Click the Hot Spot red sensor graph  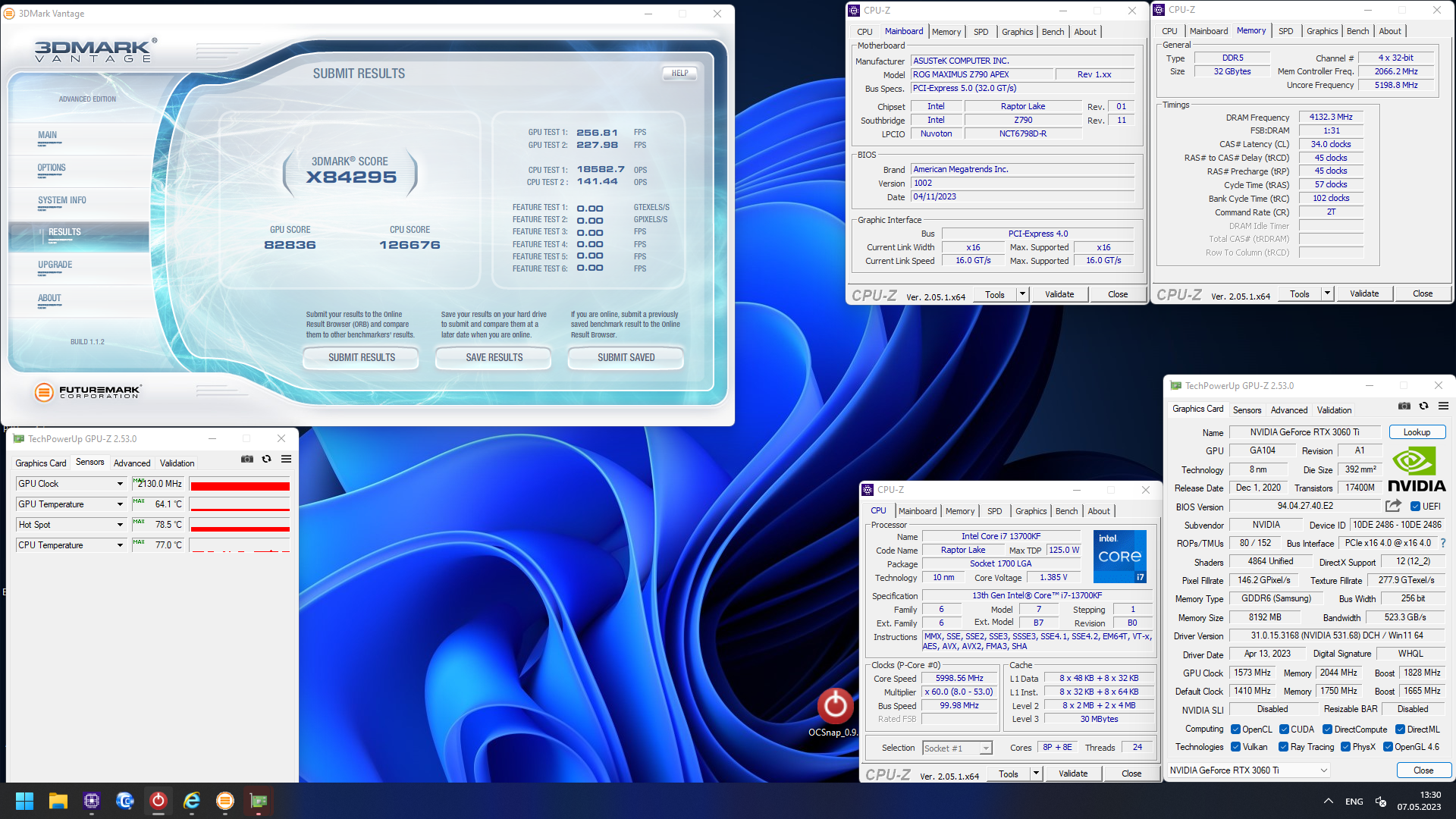pyautogui.click(x=240, y=525)
